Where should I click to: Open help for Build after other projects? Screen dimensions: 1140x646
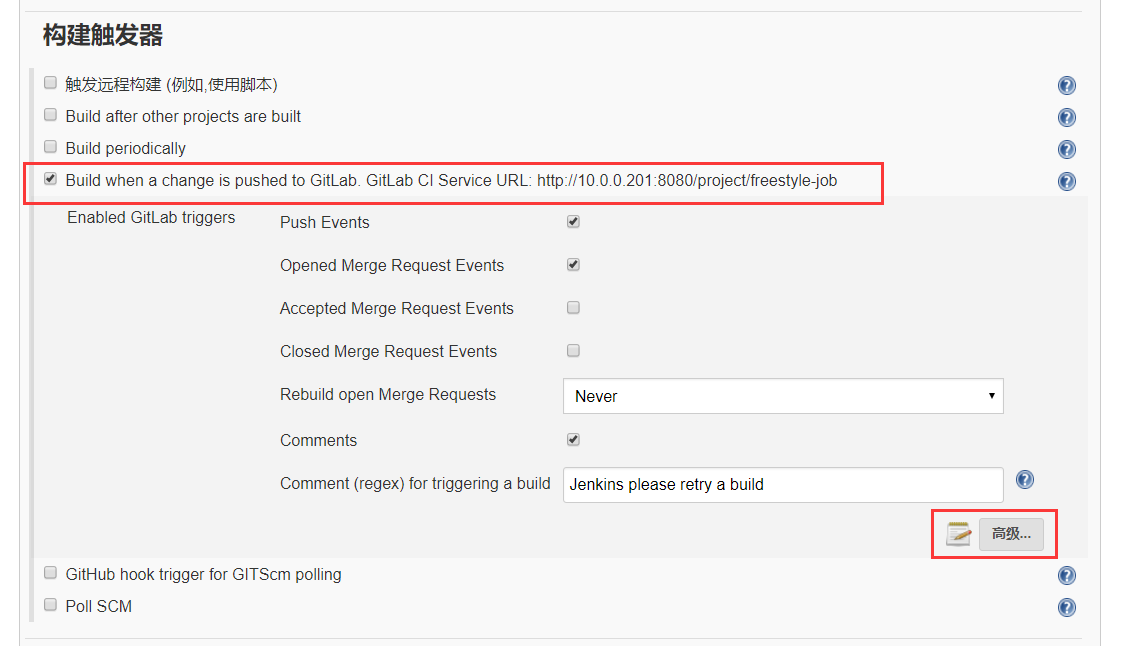(1066, 117)
